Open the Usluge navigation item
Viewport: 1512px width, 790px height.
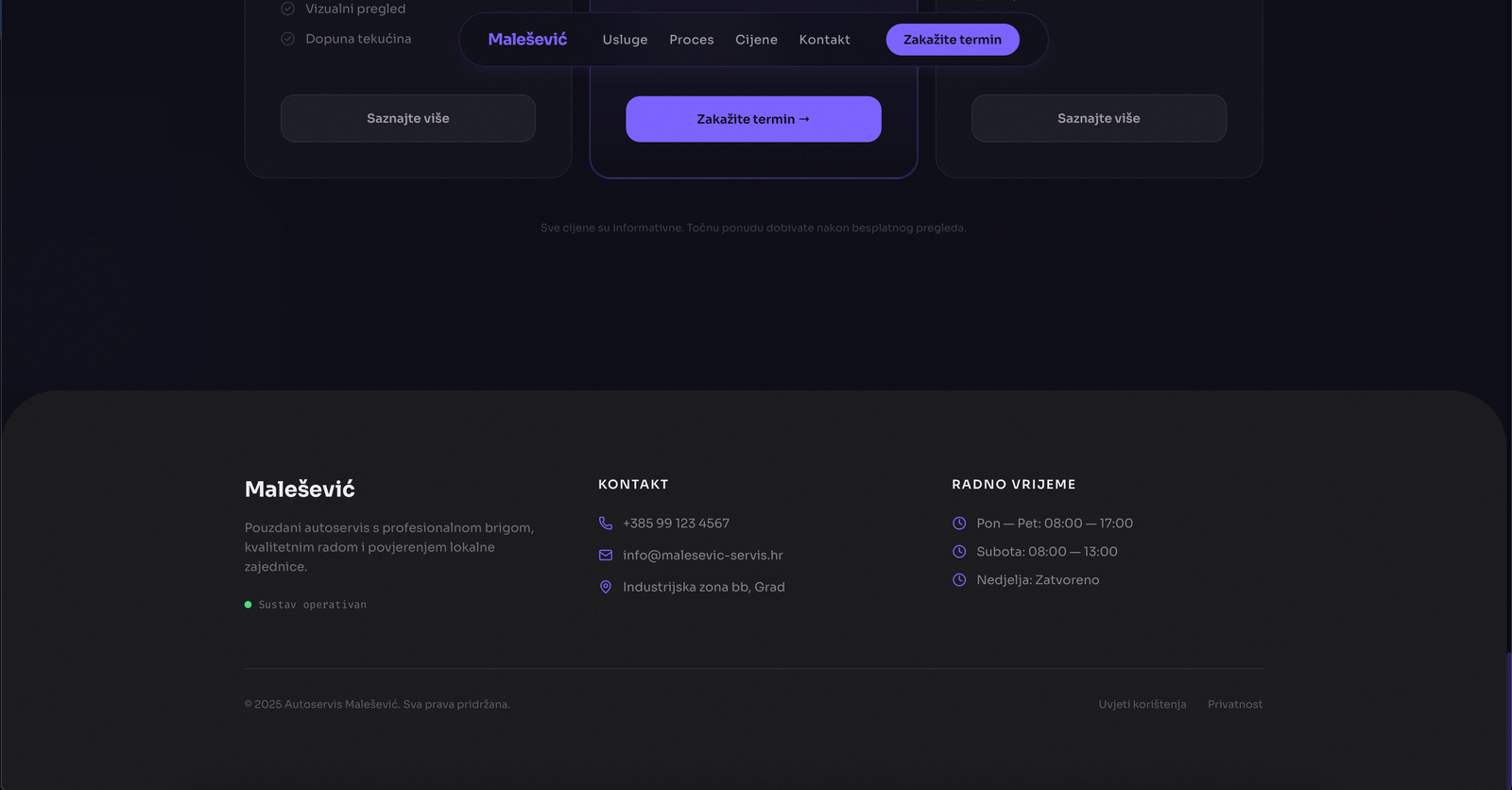[625, 40]
